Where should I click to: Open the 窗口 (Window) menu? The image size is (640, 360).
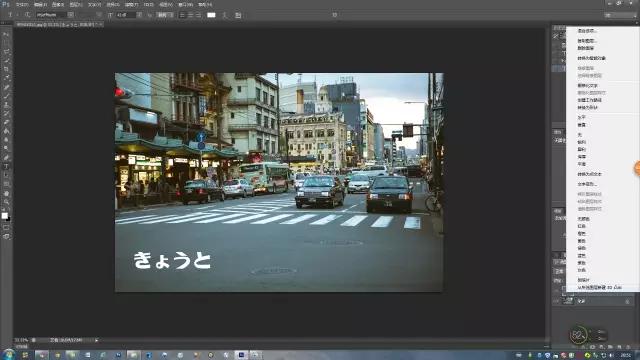[x=186, y=4]
